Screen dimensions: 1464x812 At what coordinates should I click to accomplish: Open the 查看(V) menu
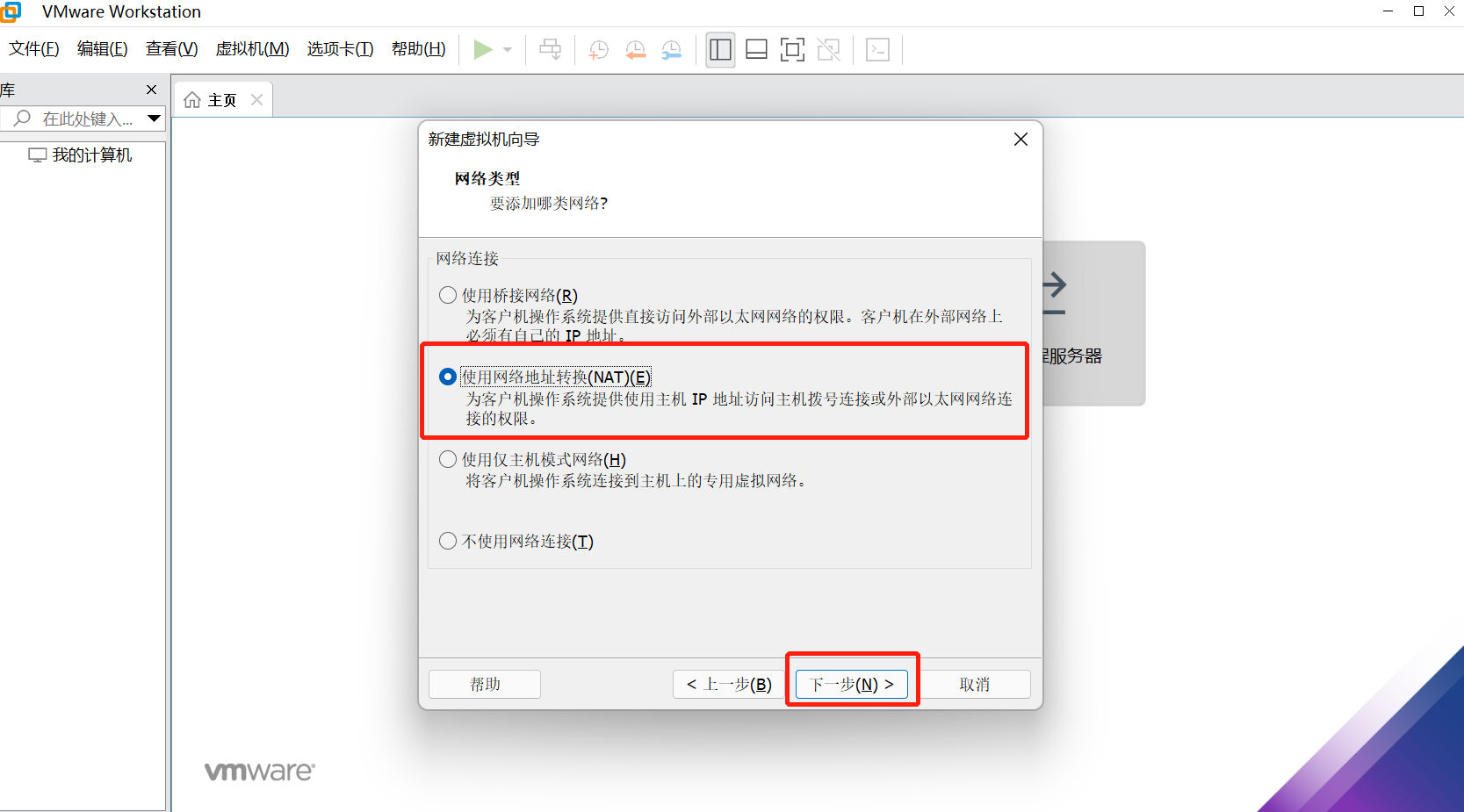172,49
